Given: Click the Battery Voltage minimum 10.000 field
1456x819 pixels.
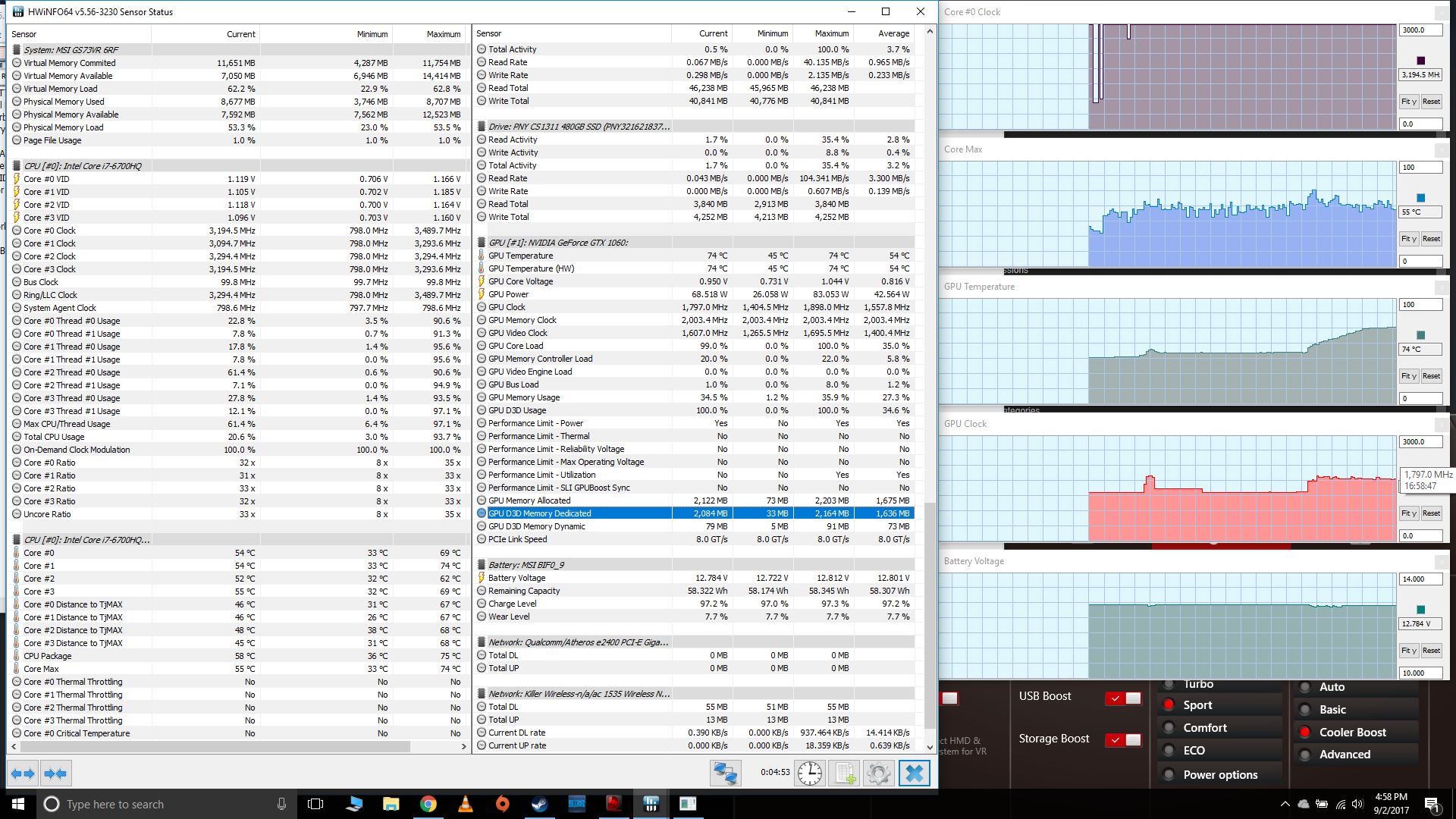Looking at the screenshot, I should click(x=1420, y=673).
